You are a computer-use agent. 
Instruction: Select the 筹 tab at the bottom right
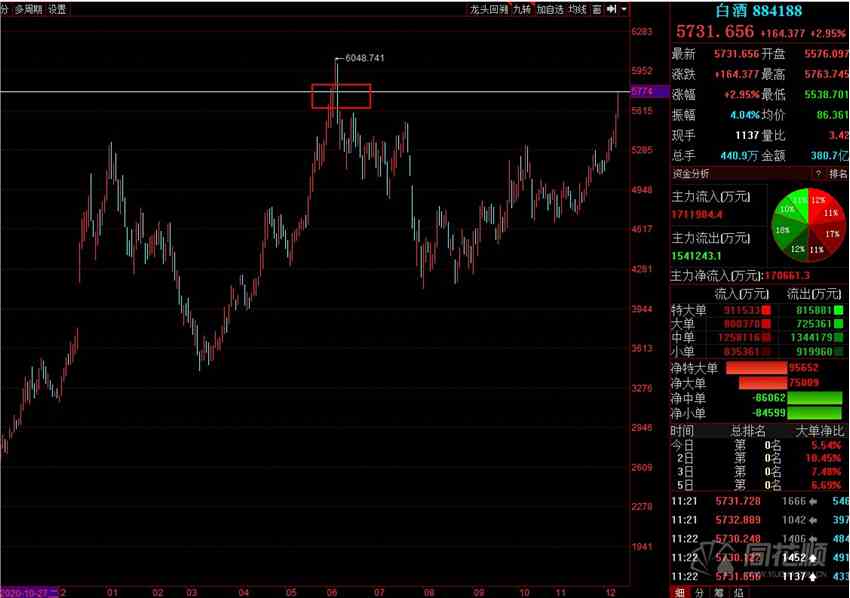[x=718, y=591]
